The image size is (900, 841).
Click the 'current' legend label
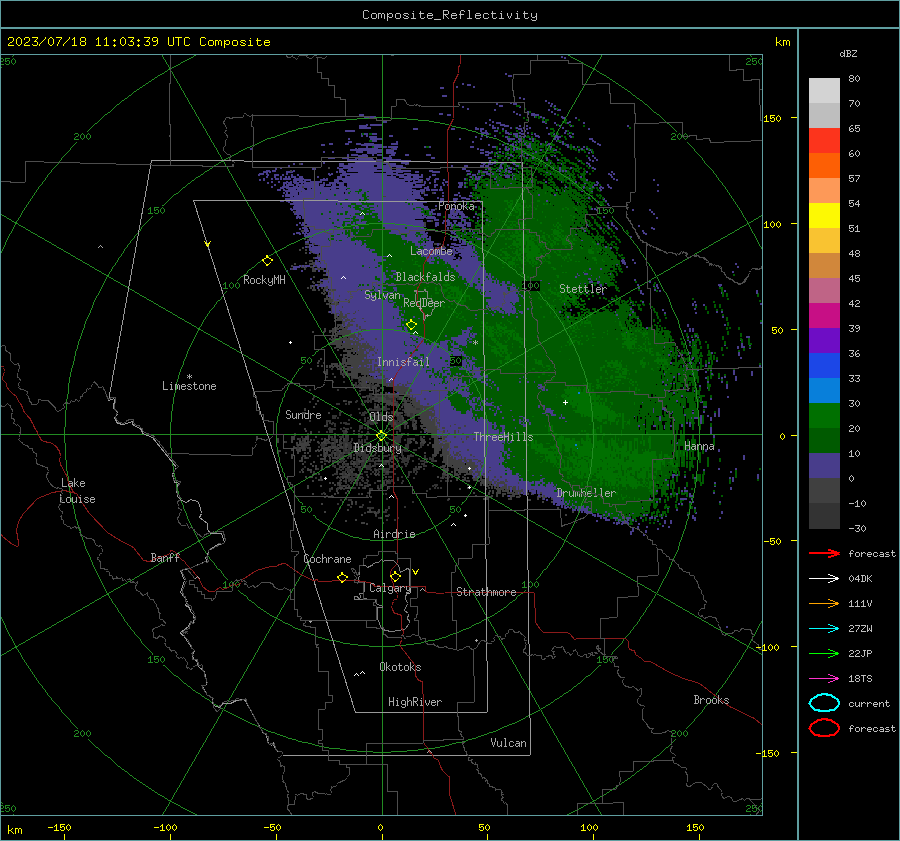pos(869,704)
